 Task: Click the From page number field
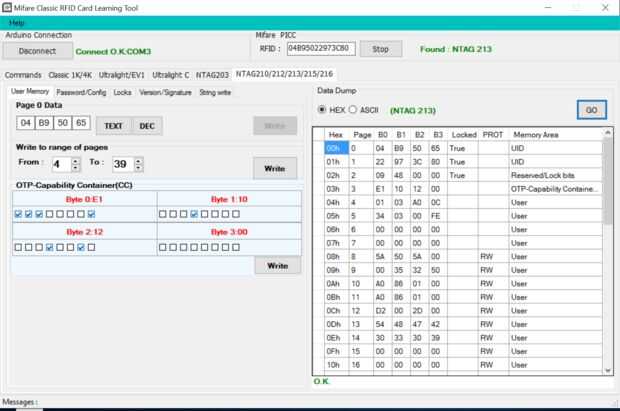(62, 164)
